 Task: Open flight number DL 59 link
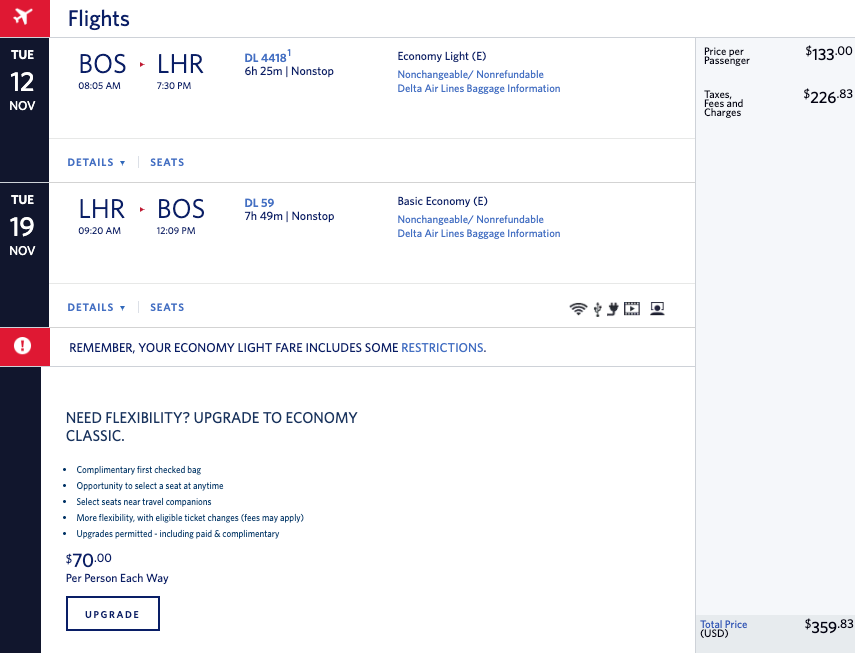[259, 203]
